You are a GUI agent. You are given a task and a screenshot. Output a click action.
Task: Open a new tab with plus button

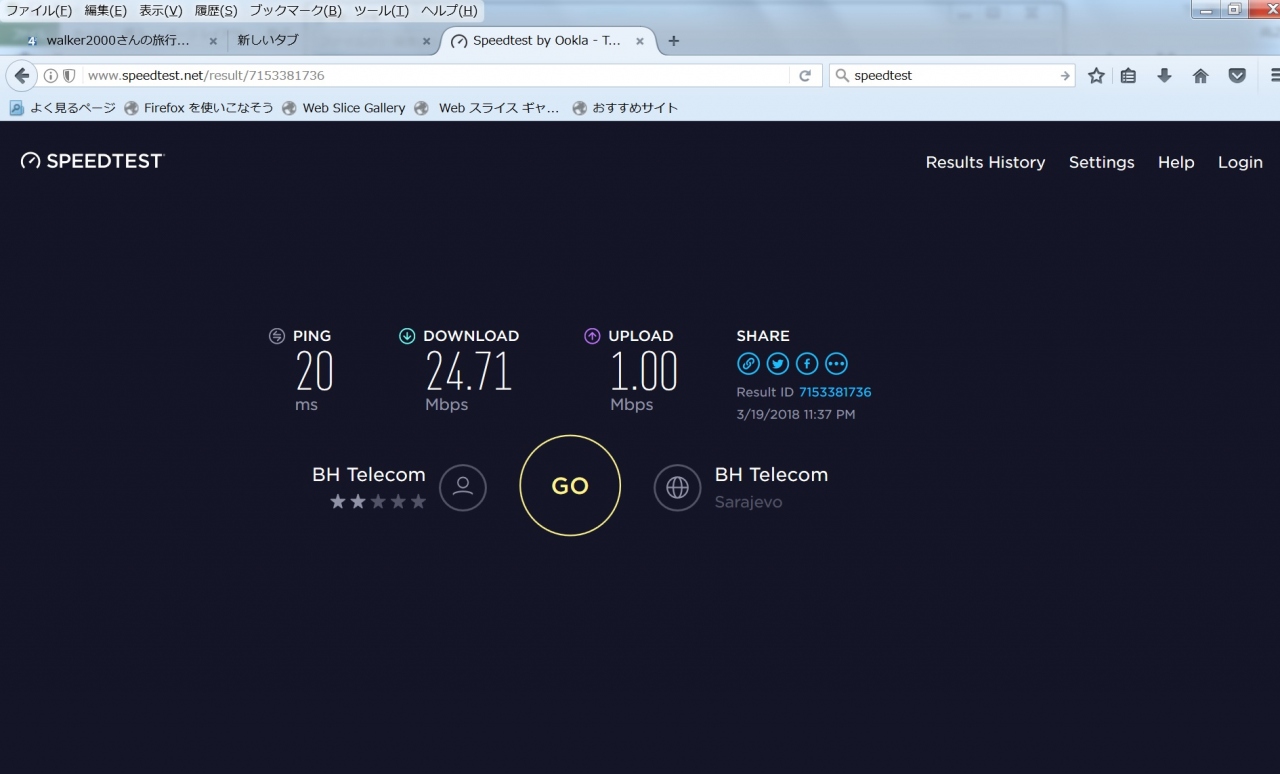click(x=673, y=41)
